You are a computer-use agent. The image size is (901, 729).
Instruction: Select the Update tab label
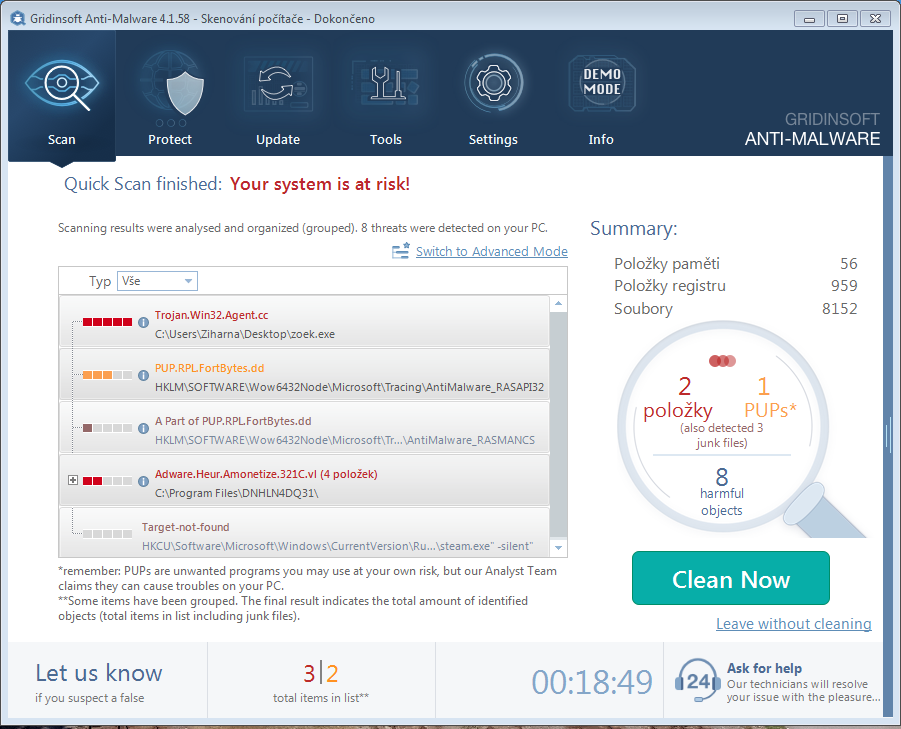(x=278, y=140)
